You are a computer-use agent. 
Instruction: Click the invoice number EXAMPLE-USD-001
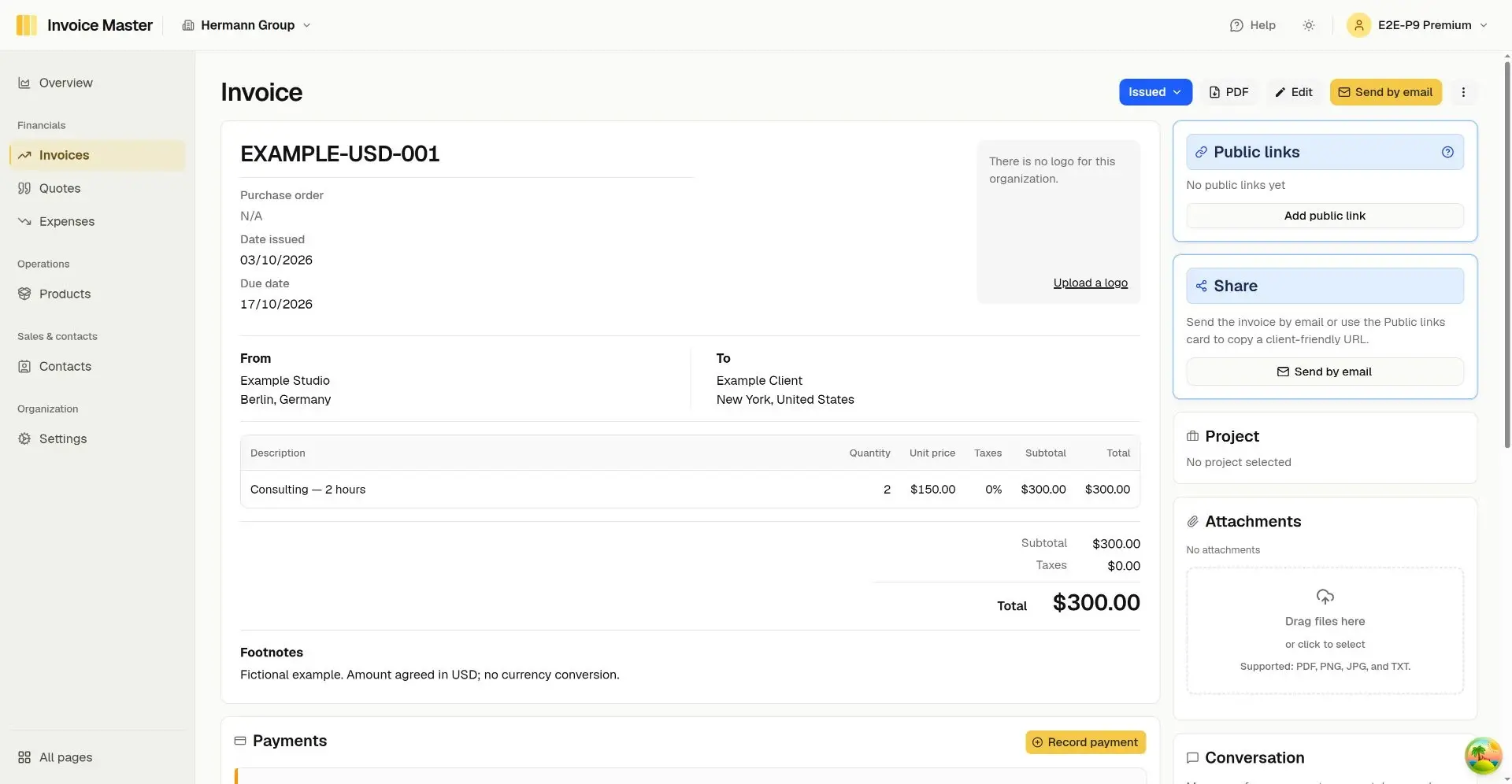339,153
